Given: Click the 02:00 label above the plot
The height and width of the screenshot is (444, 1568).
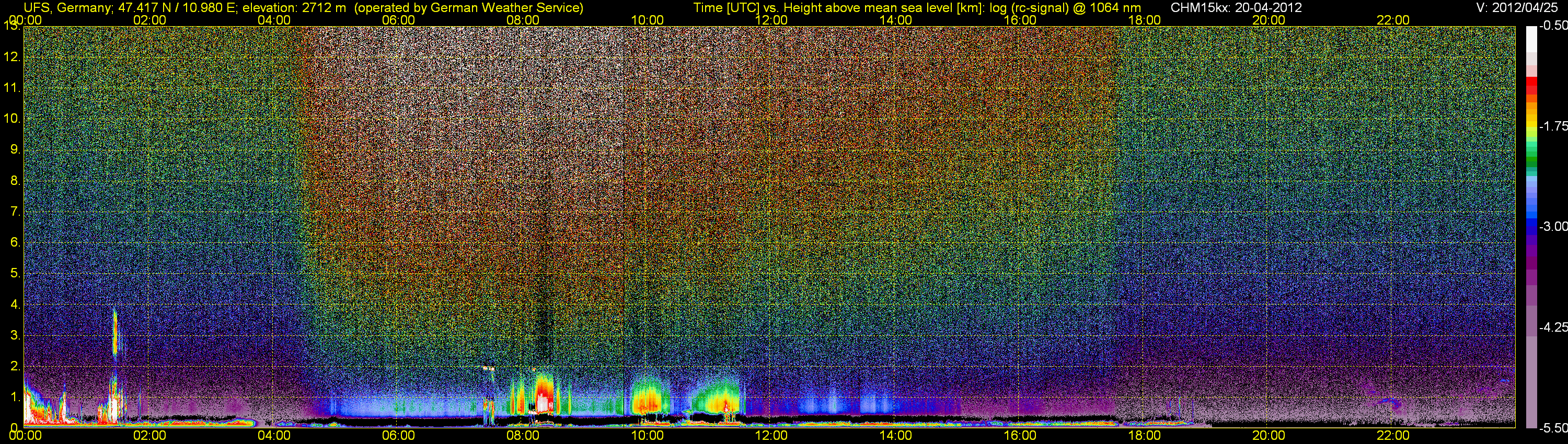Looking at the screenshot, I should pyautogui.click(x=149, y=20).
